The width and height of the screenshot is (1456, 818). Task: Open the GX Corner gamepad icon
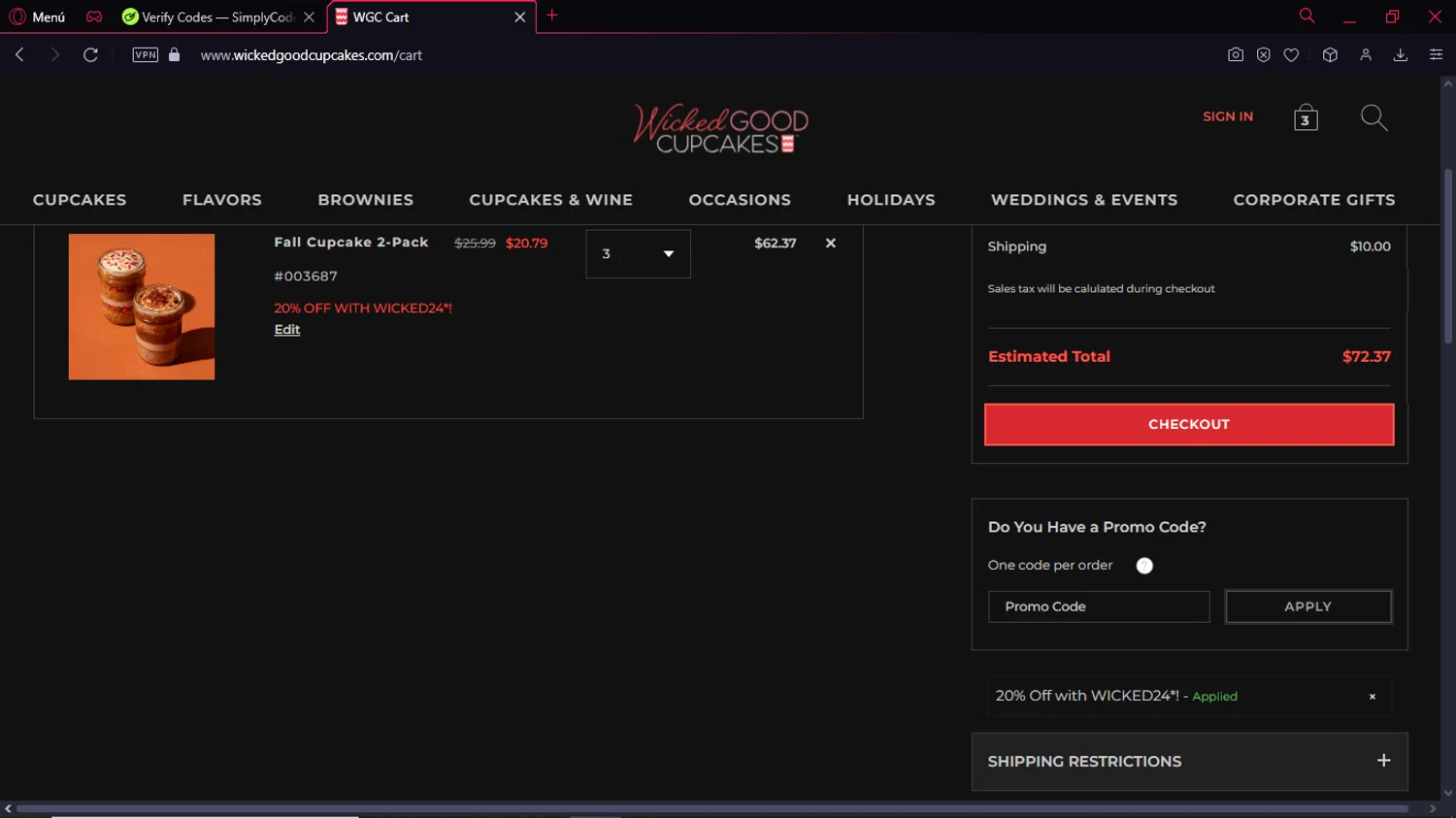pyautogui.click(x=94, y=16)
